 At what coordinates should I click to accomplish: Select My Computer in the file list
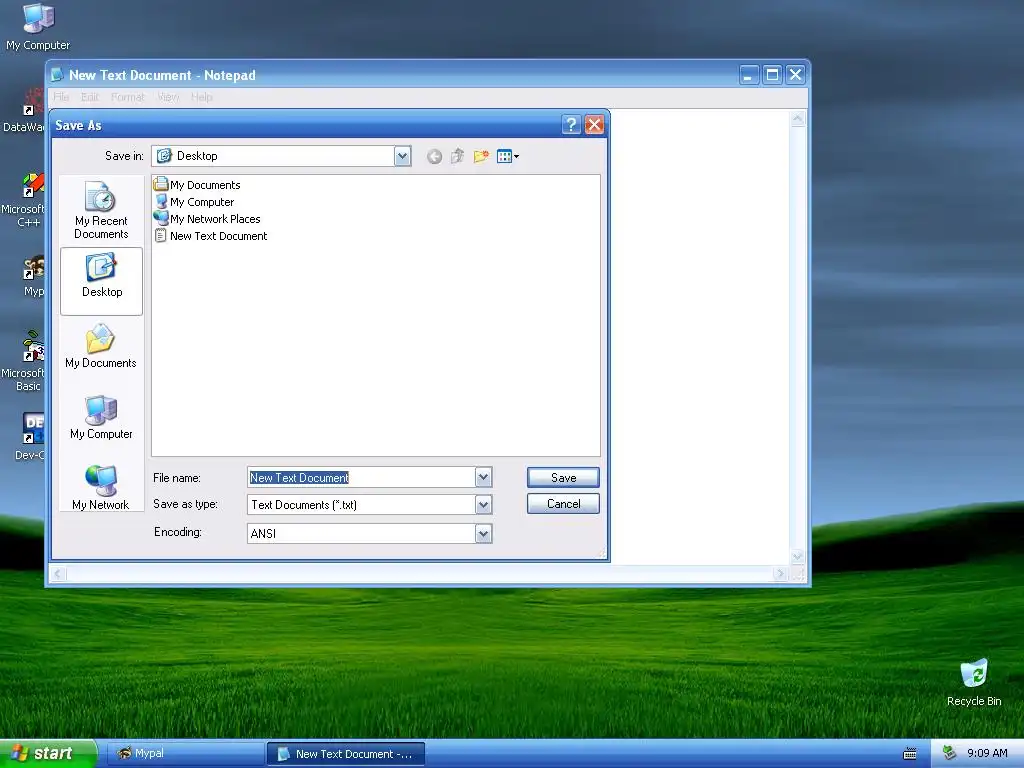coord(194,202)
